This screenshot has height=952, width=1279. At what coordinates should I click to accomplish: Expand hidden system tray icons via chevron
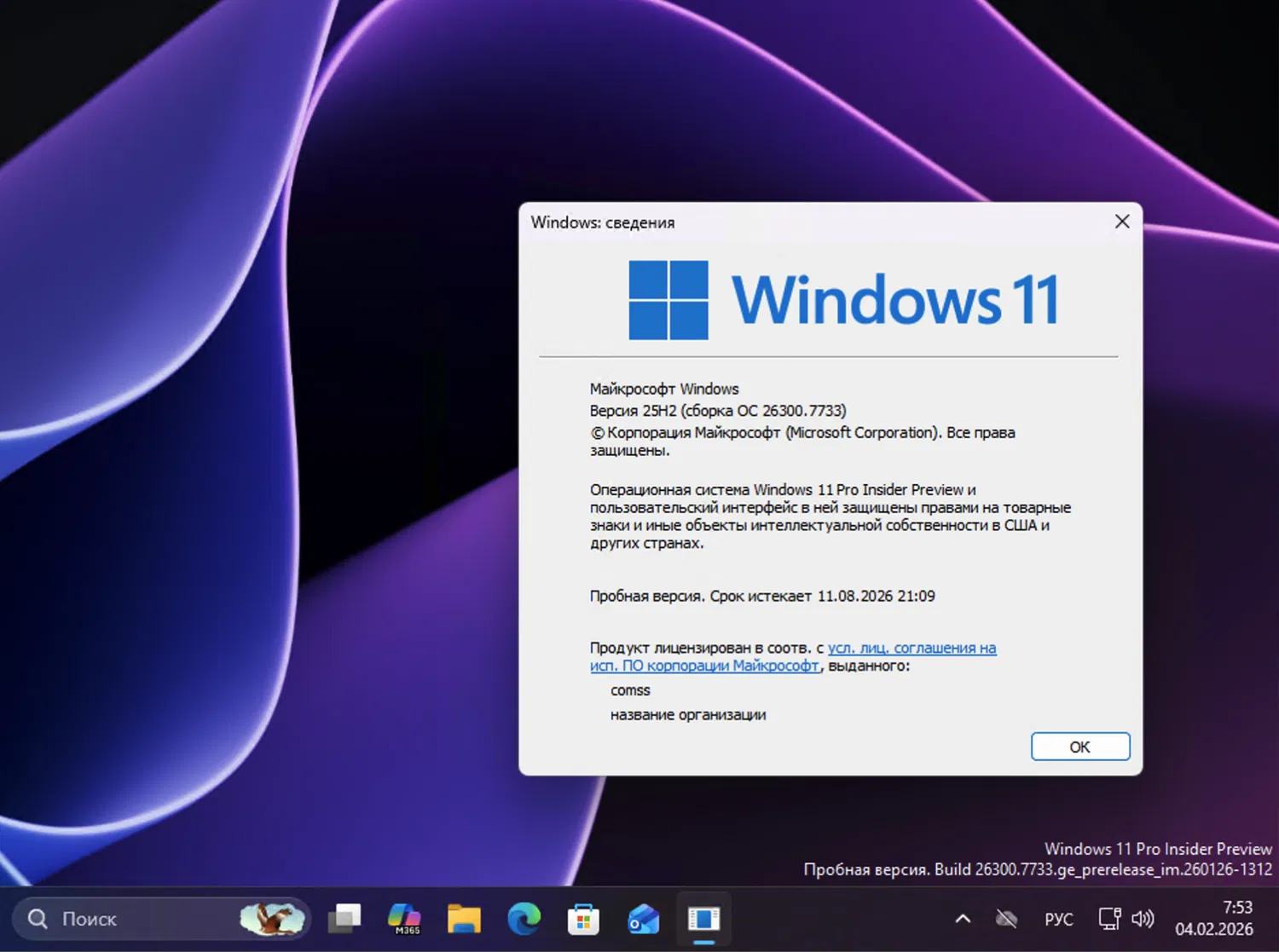pyautogui.click(x=962, y=919)
